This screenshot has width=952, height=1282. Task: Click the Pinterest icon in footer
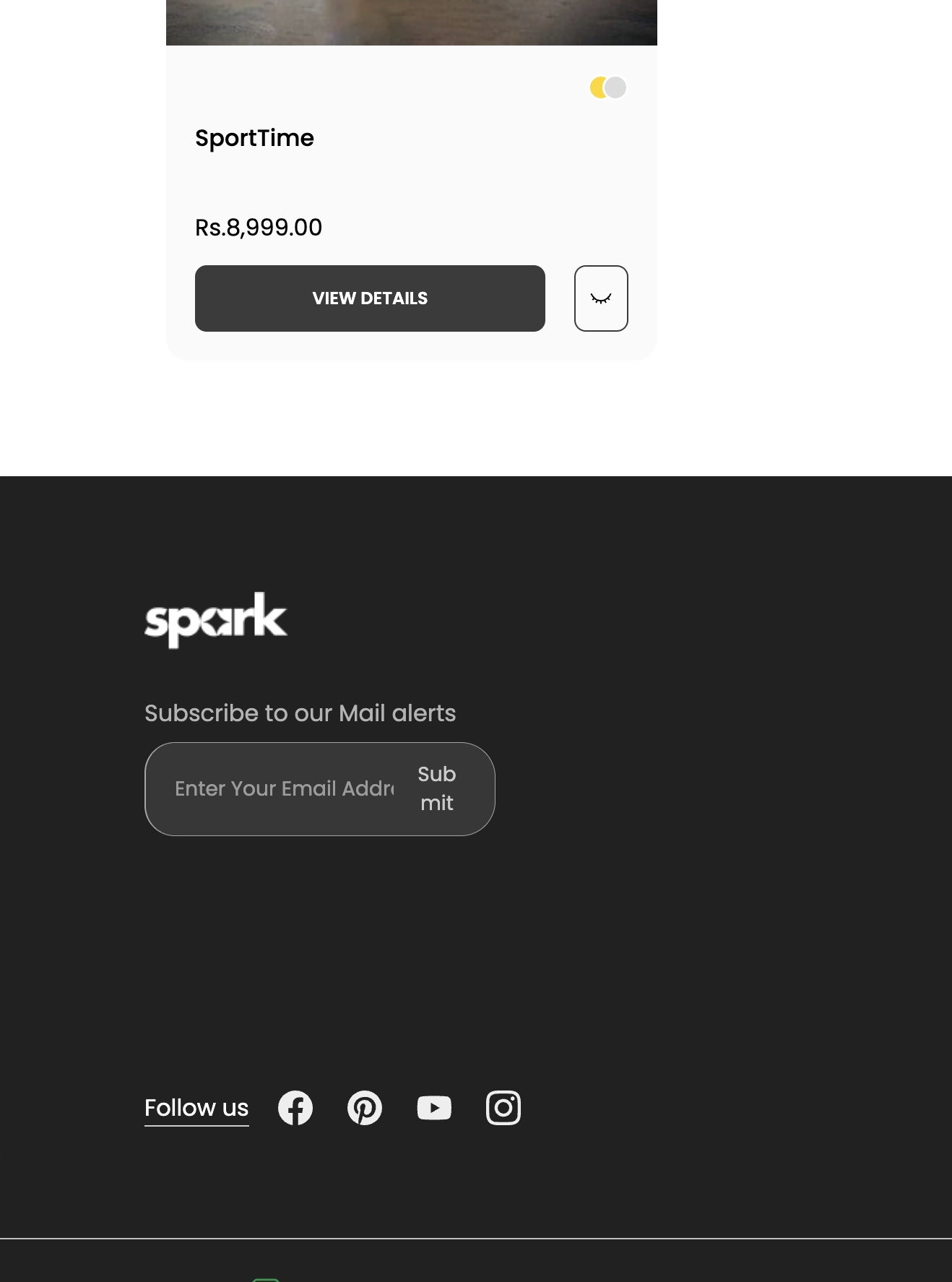point(365,1108)
